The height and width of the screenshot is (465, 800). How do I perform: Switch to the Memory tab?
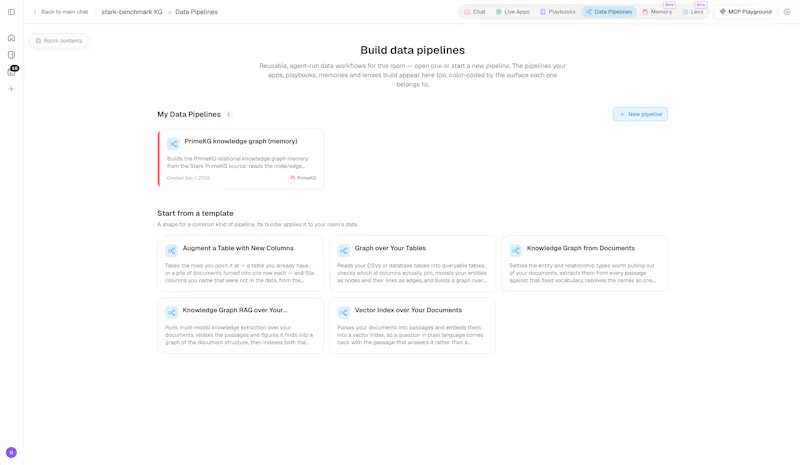657,12
